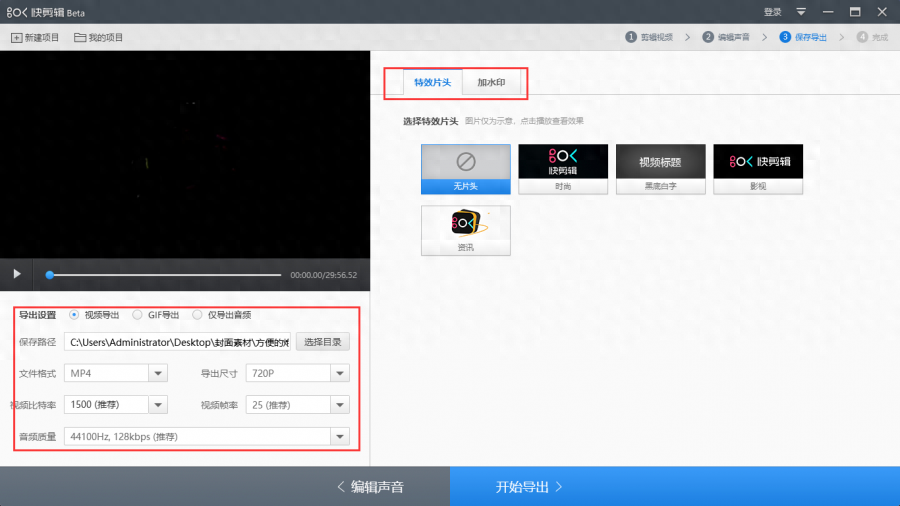Image resolution: width=900 pixels, height=506 pixels.
Task: Select the 无片头 no-intro thumbnail
Action: (x=465, y=169)
